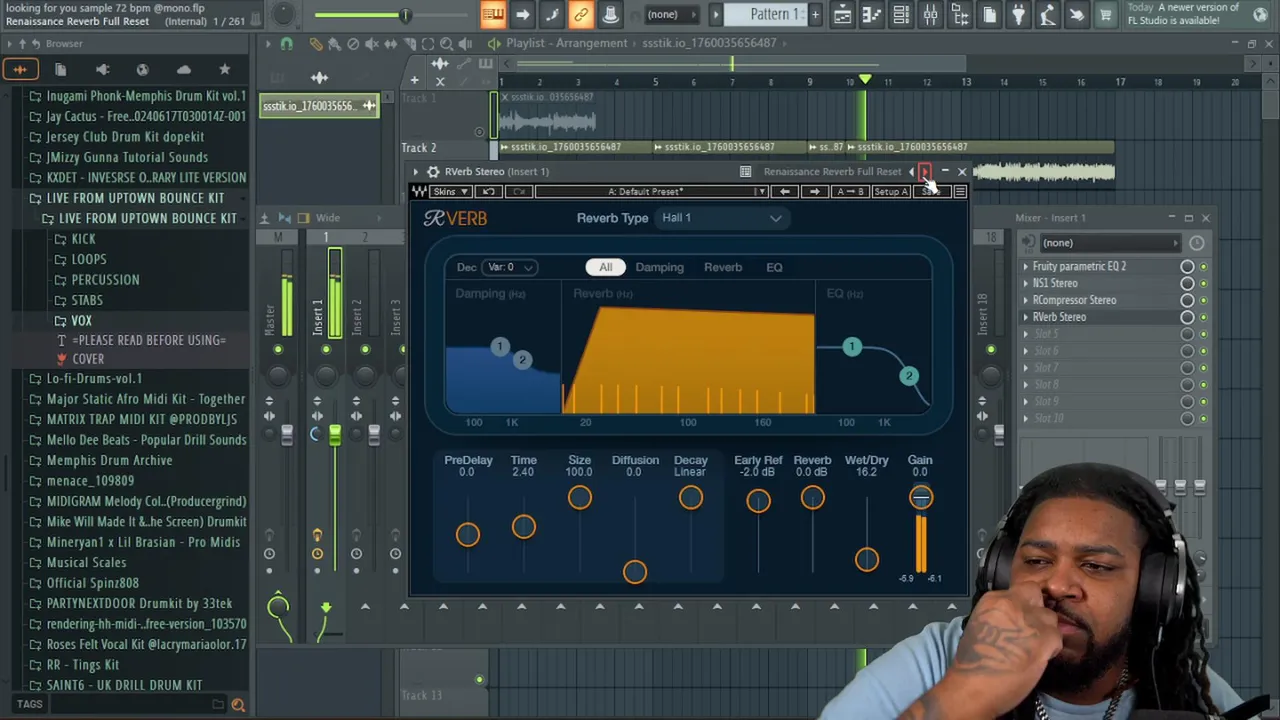1280x720 pixels.
Task: Select the Mute tool in Playlist
Action: 372,44
